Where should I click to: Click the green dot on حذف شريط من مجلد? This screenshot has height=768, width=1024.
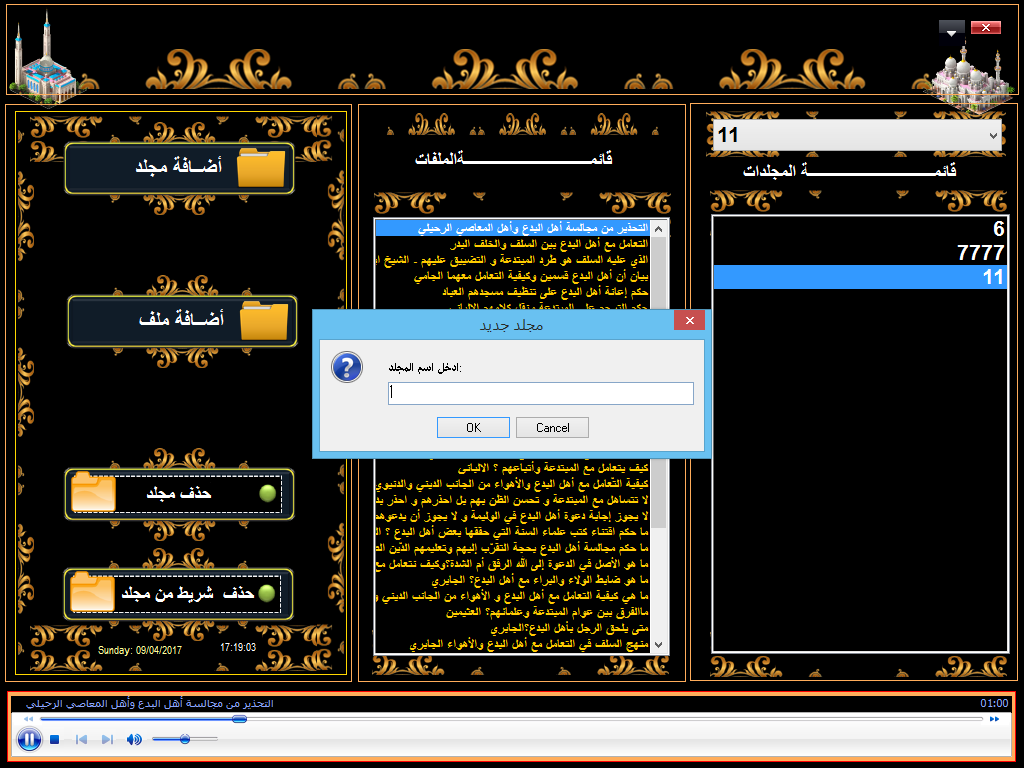pyautogui.click(x=266, y=594)
